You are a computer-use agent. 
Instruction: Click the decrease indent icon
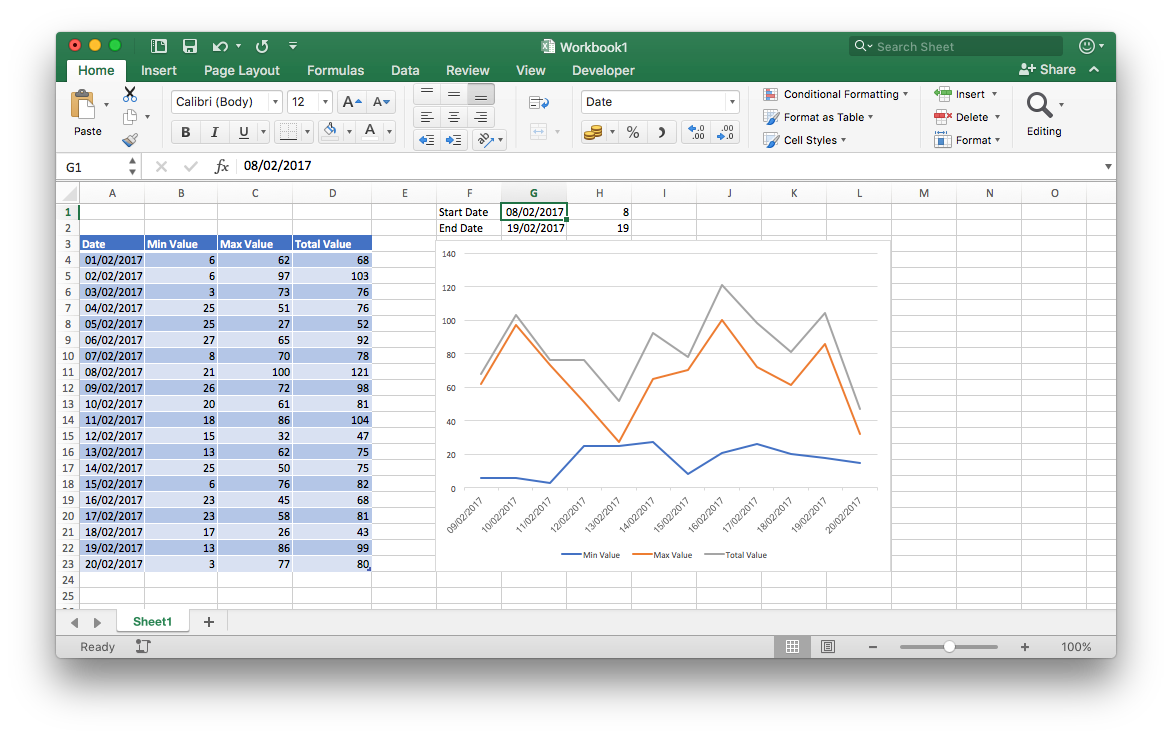coord(427,140)
